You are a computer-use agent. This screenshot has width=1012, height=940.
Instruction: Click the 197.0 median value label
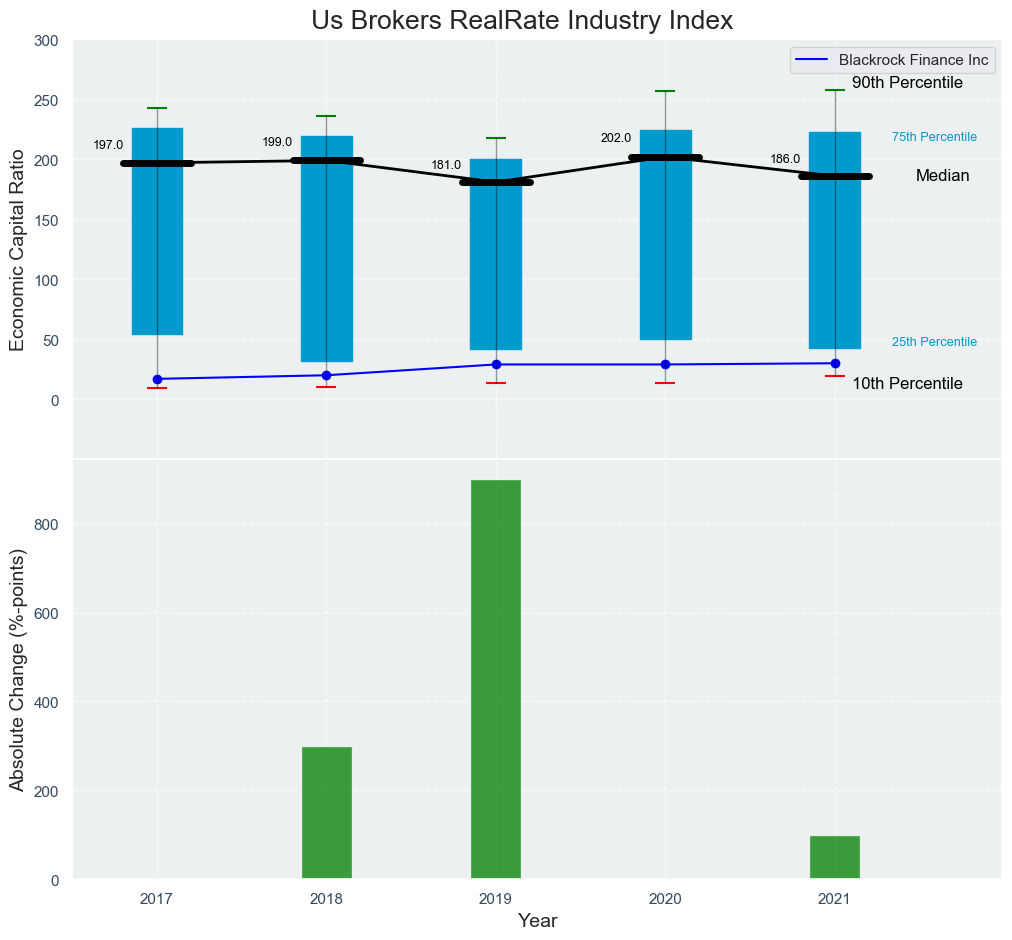108,145
